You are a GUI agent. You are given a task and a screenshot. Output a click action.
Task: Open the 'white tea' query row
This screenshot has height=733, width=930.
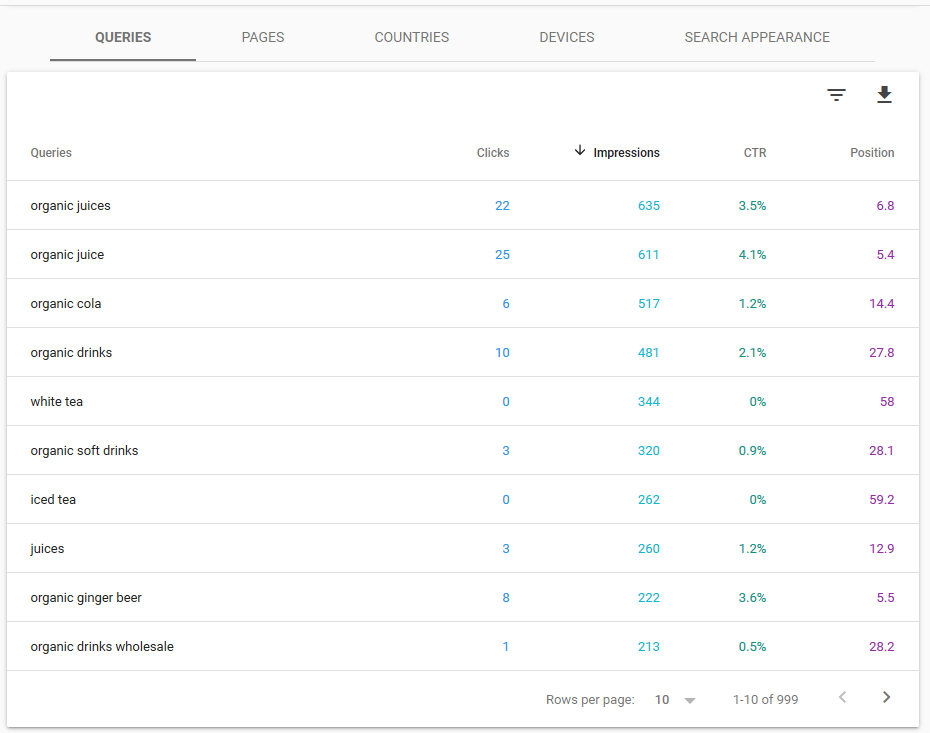[x=463, y=401]
